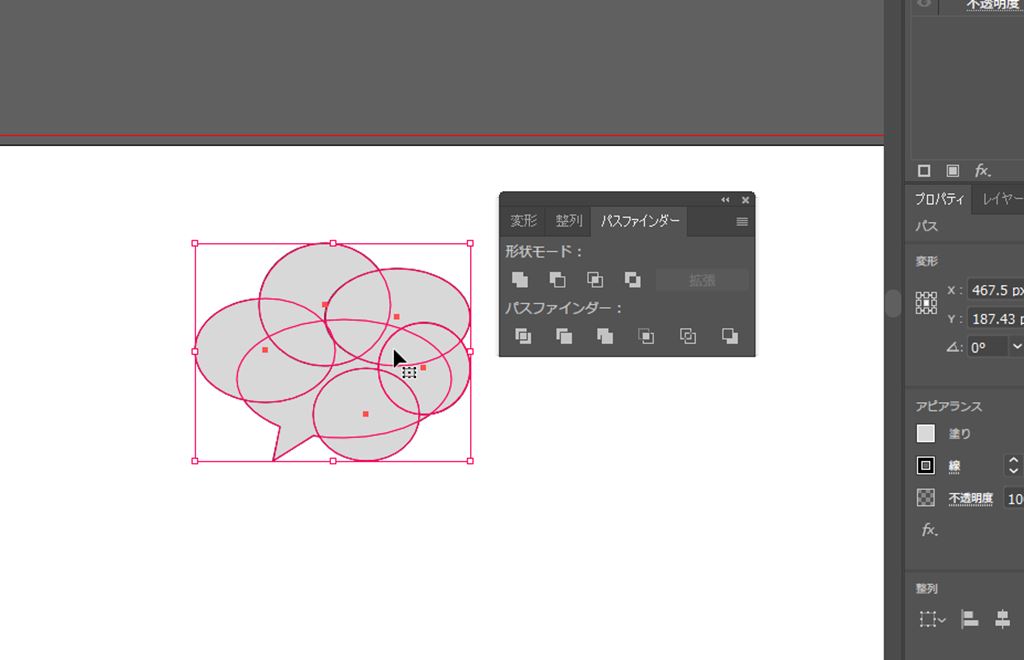The height and width of the screenshot is (660, 1024).
Task: Apply Minus Back pathfinder
Action: tap(730, 336)
